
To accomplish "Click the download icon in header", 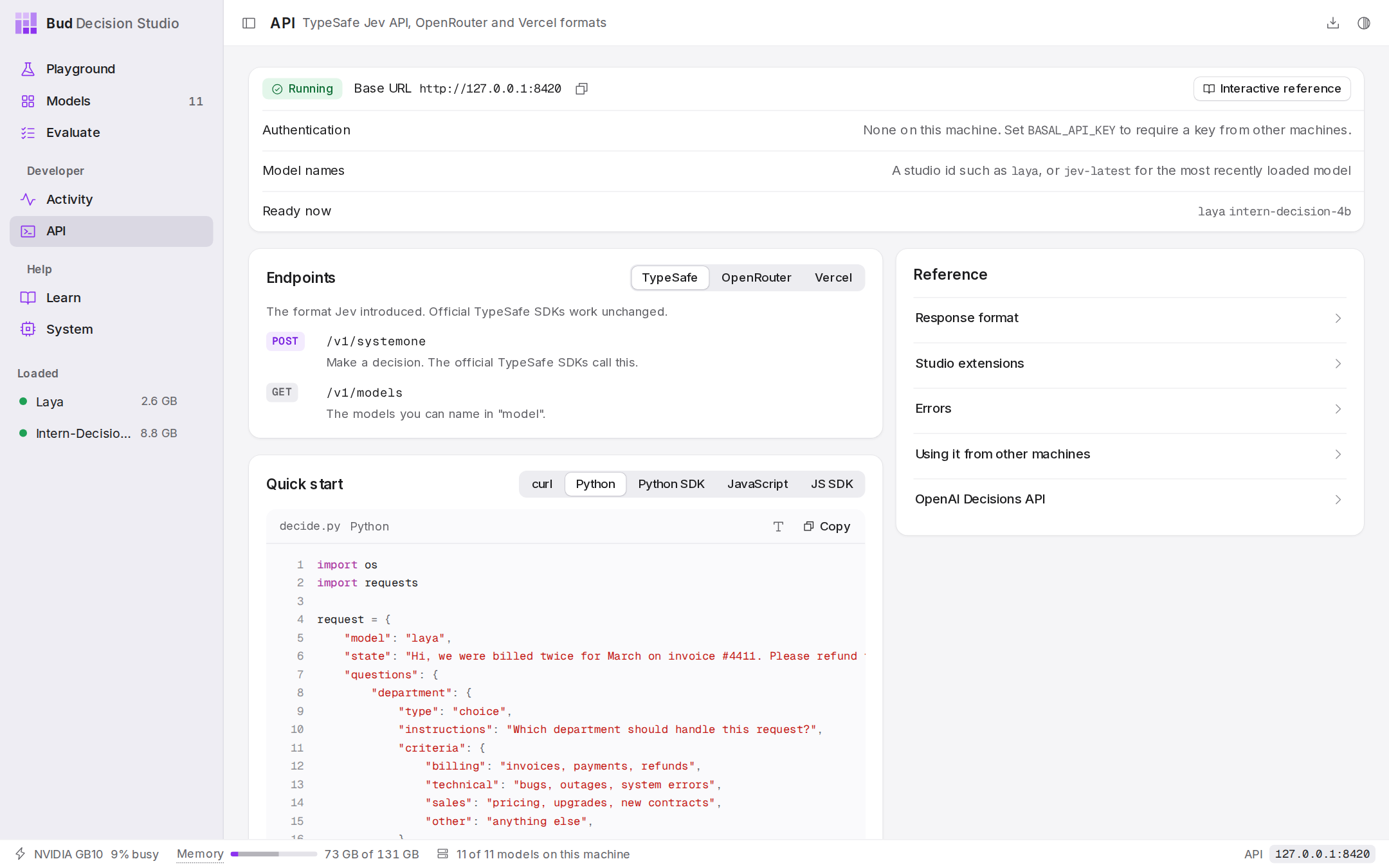I will click(x=1333, y=23).
